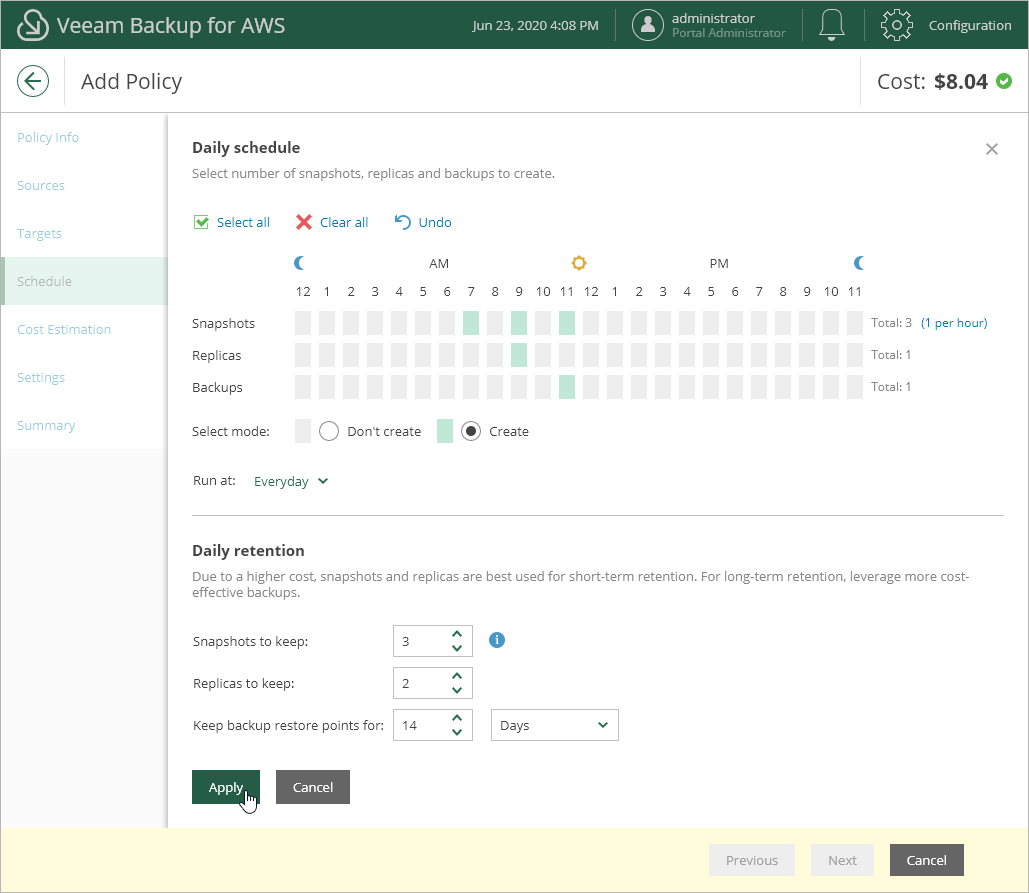Toggle the Replicas 12 PM cell

coord(591,355)
